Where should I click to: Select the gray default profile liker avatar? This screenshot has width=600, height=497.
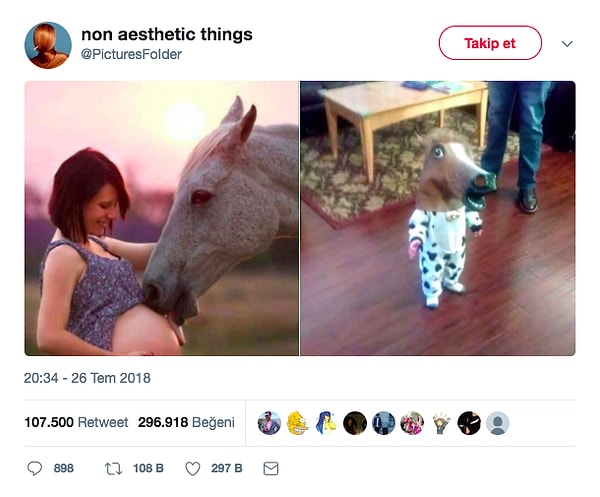[497, 423]
